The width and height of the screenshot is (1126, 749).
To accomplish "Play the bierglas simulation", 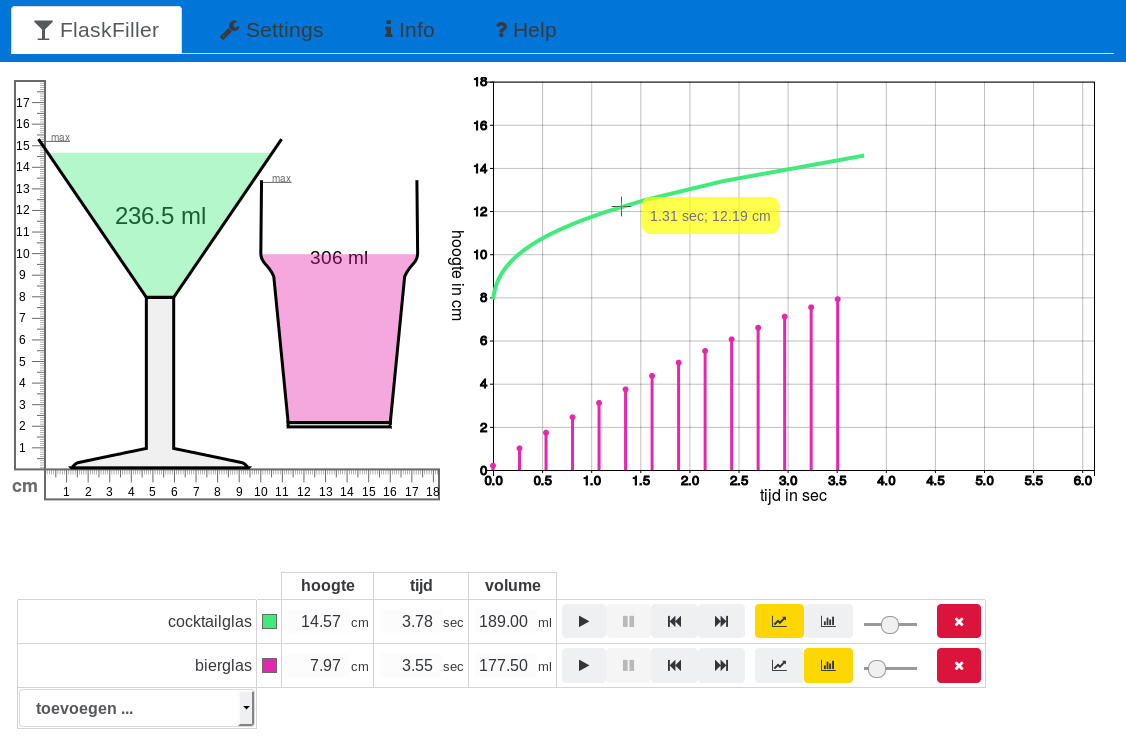I will coord(583,665).
